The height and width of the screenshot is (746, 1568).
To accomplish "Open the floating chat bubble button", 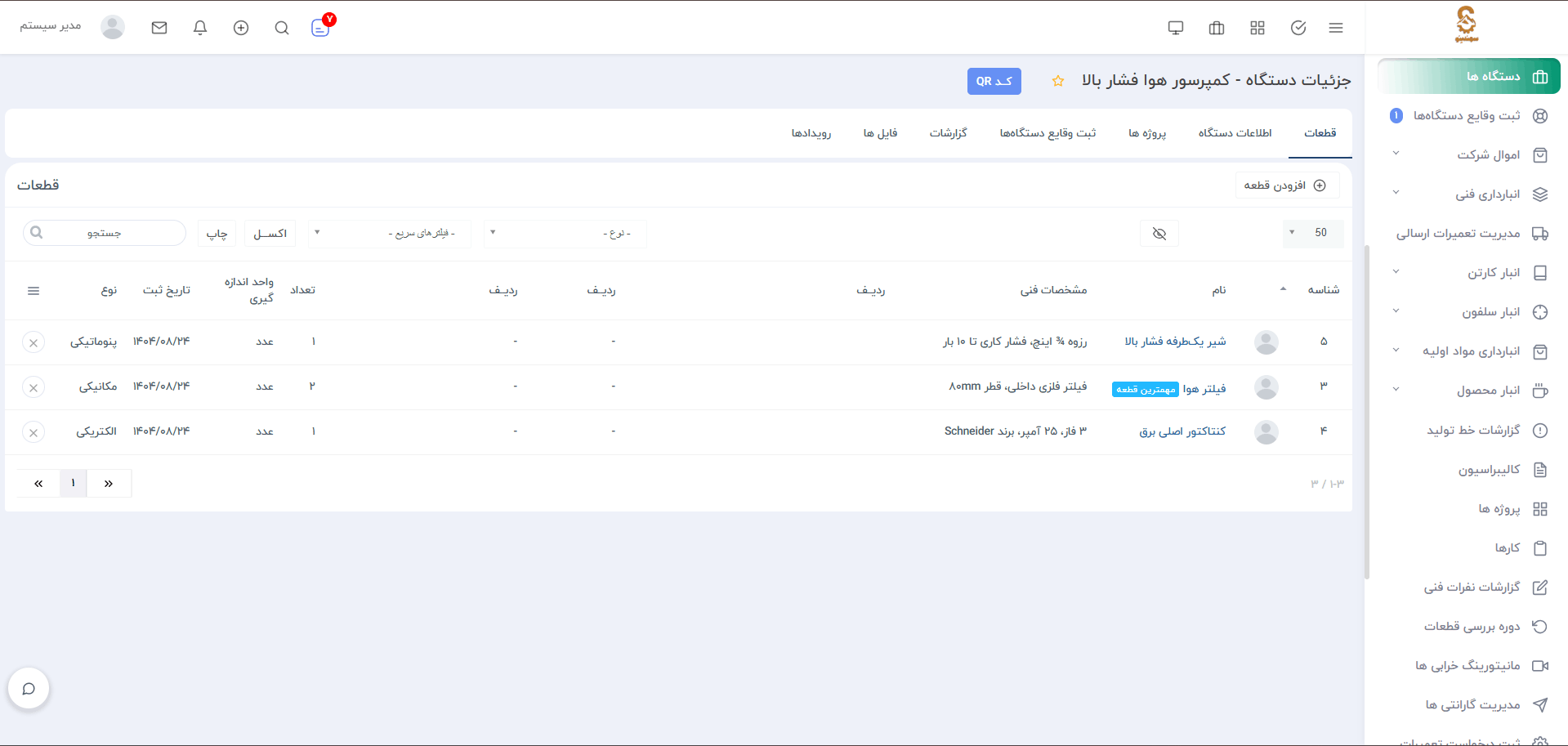I will [x=29, y=689].
